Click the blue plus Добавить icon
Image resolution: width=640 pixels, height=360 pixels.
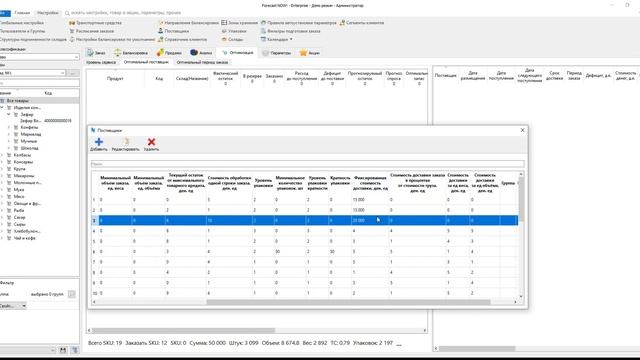tap(99, 142)
